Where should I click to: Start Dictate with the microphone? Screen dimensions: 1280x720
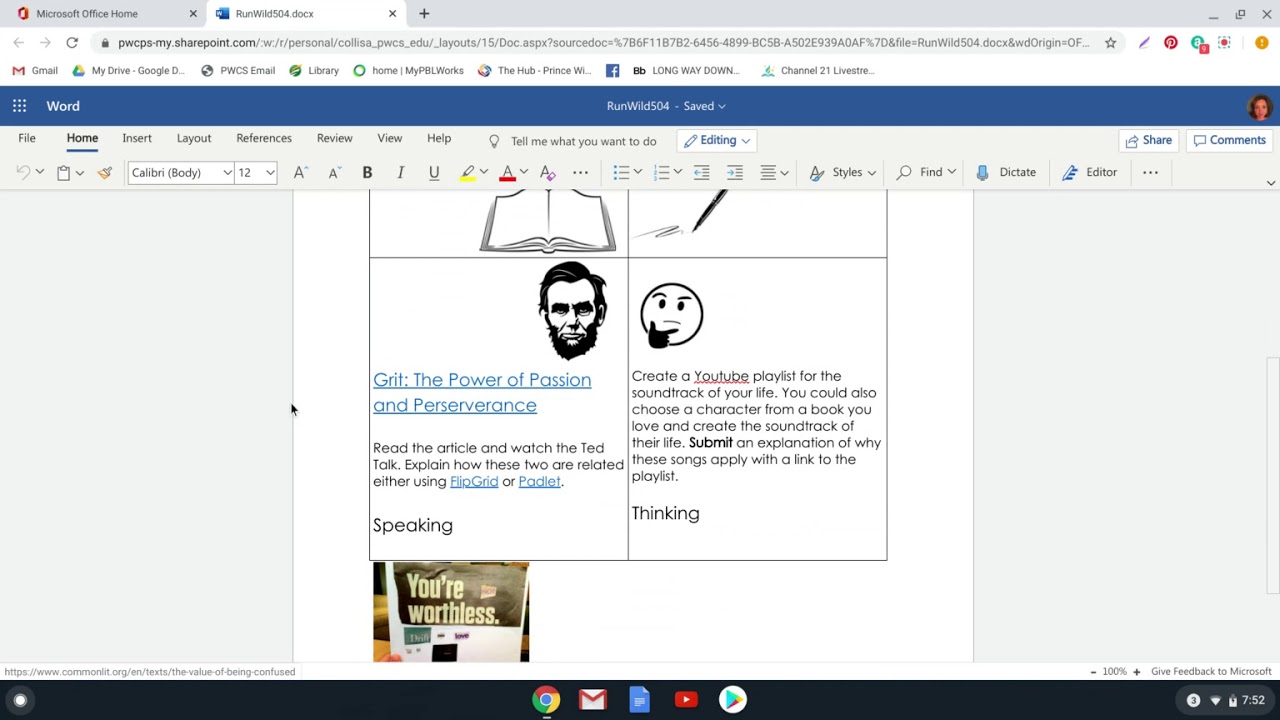coord(1006,173)
